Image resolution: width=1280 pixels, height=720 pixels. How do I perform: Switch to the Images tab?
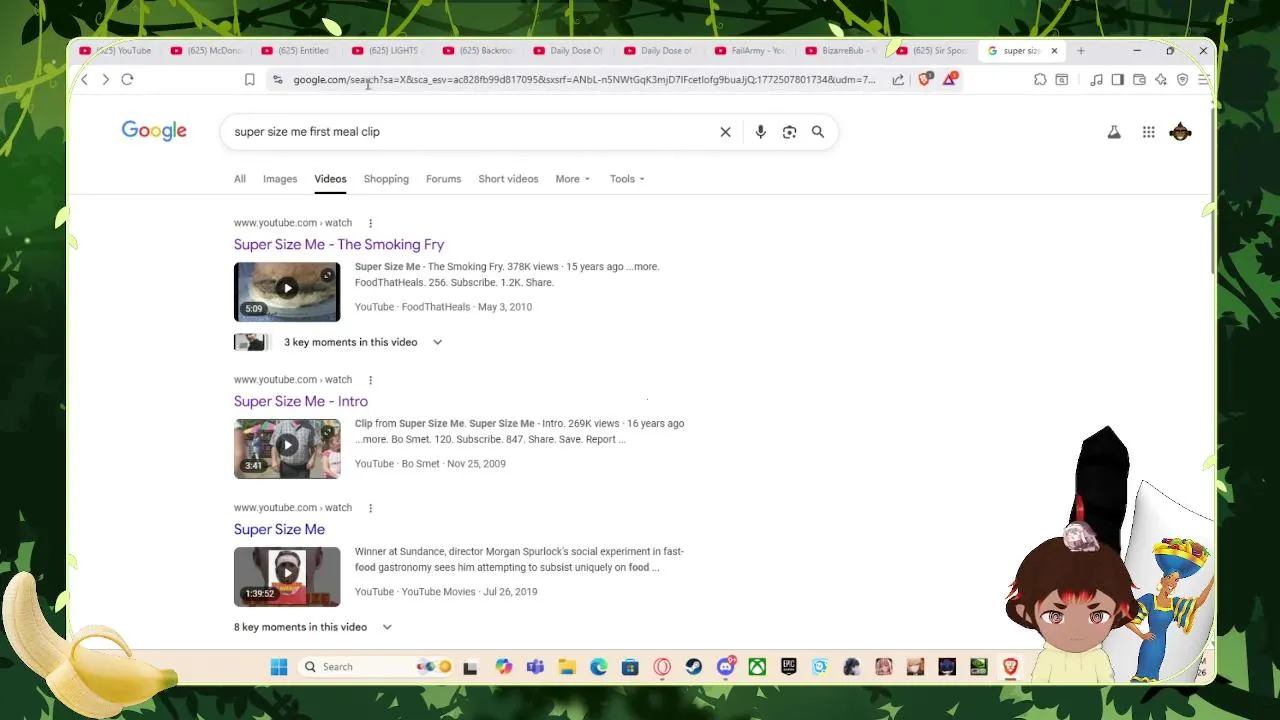point(280,179)
